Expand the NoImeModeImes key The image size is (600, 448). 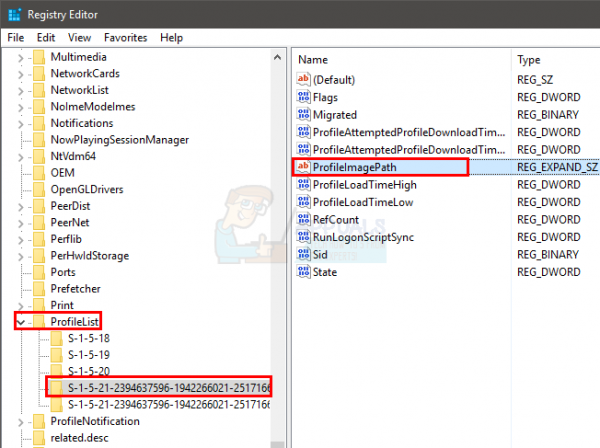[x=21, y=108]
